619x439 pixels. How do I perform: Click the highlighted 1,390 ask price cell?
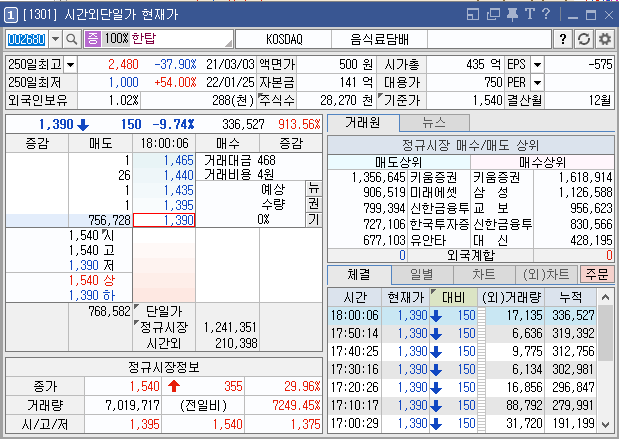coord(164,220)
